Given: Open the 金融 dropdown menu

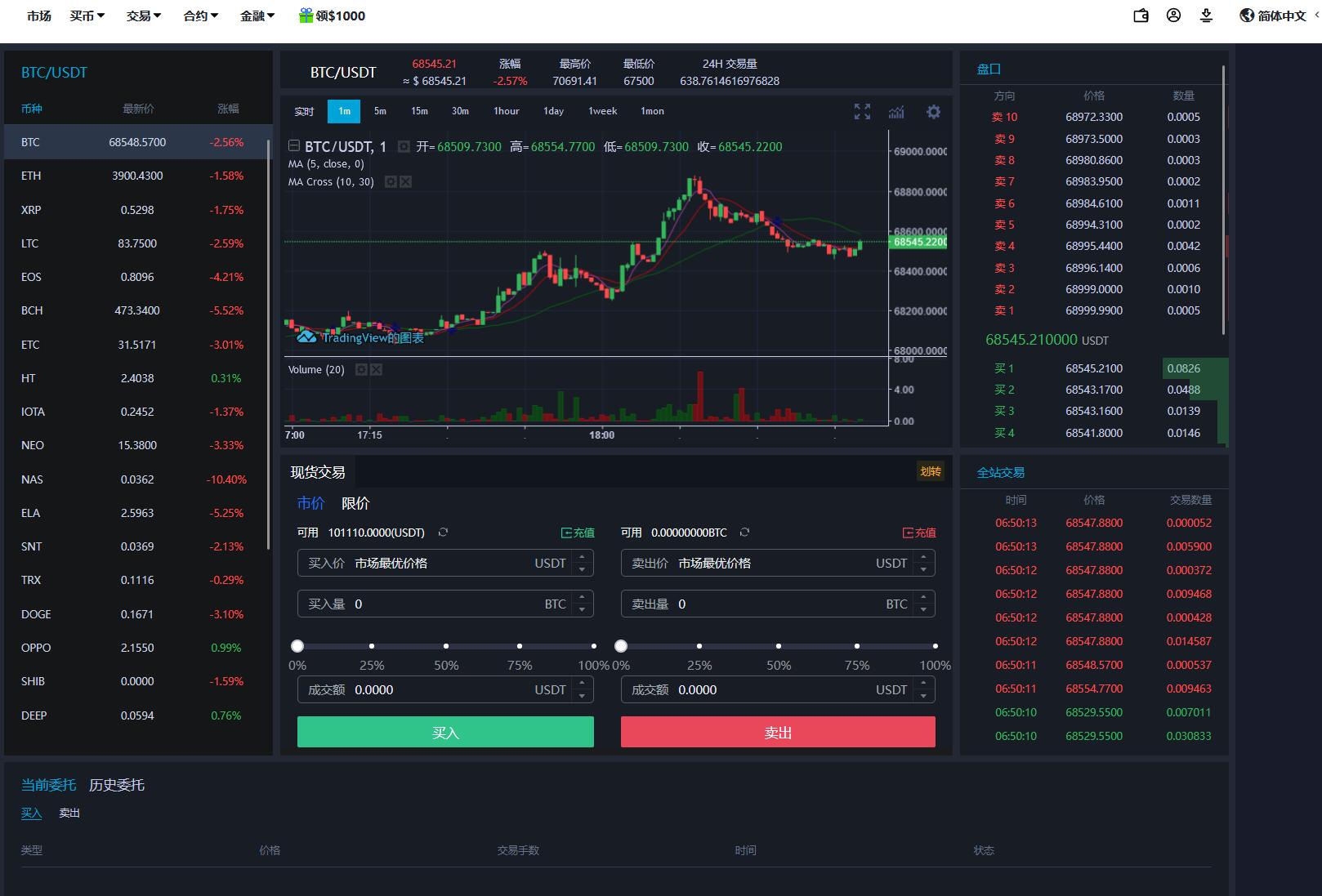Looking at the screenshot, I should tap(257, 16).
